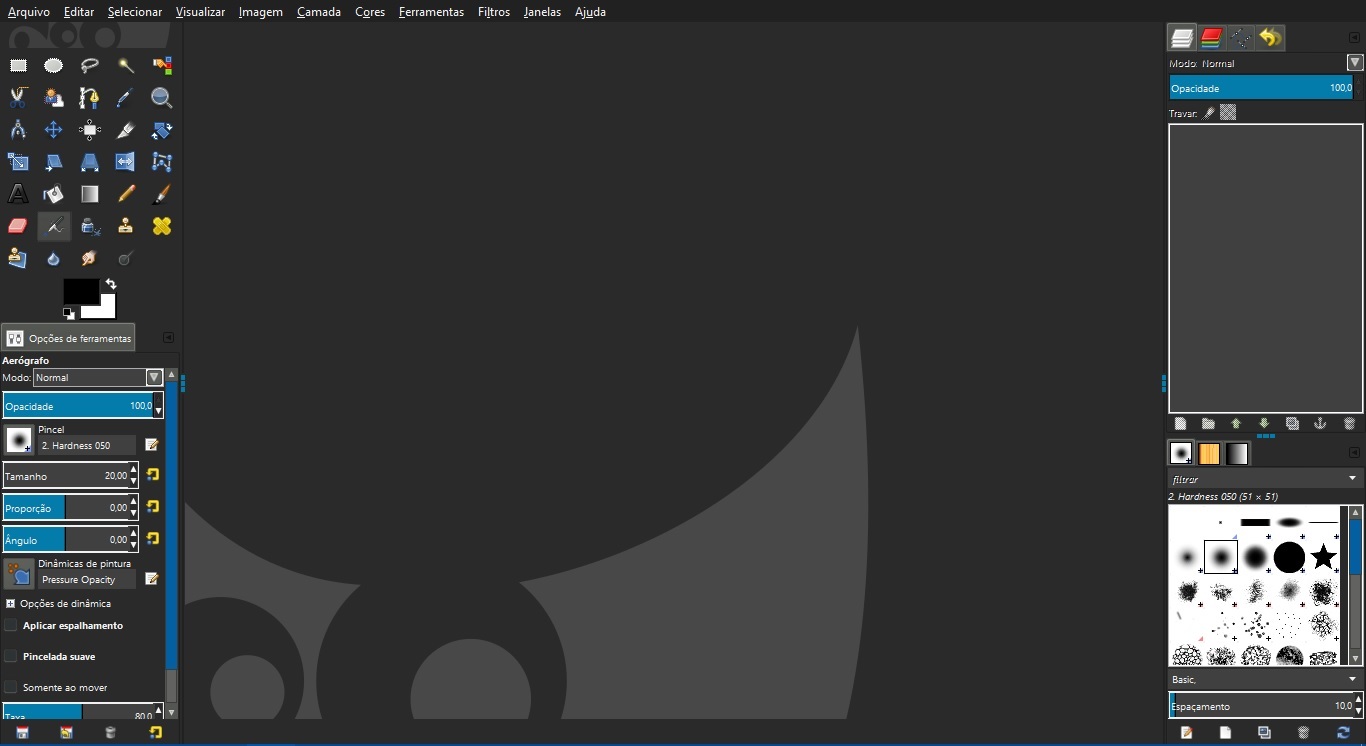This screenshot has width=1366, height=746.
Task: Select the Text tool
Action: pos(18,194)
